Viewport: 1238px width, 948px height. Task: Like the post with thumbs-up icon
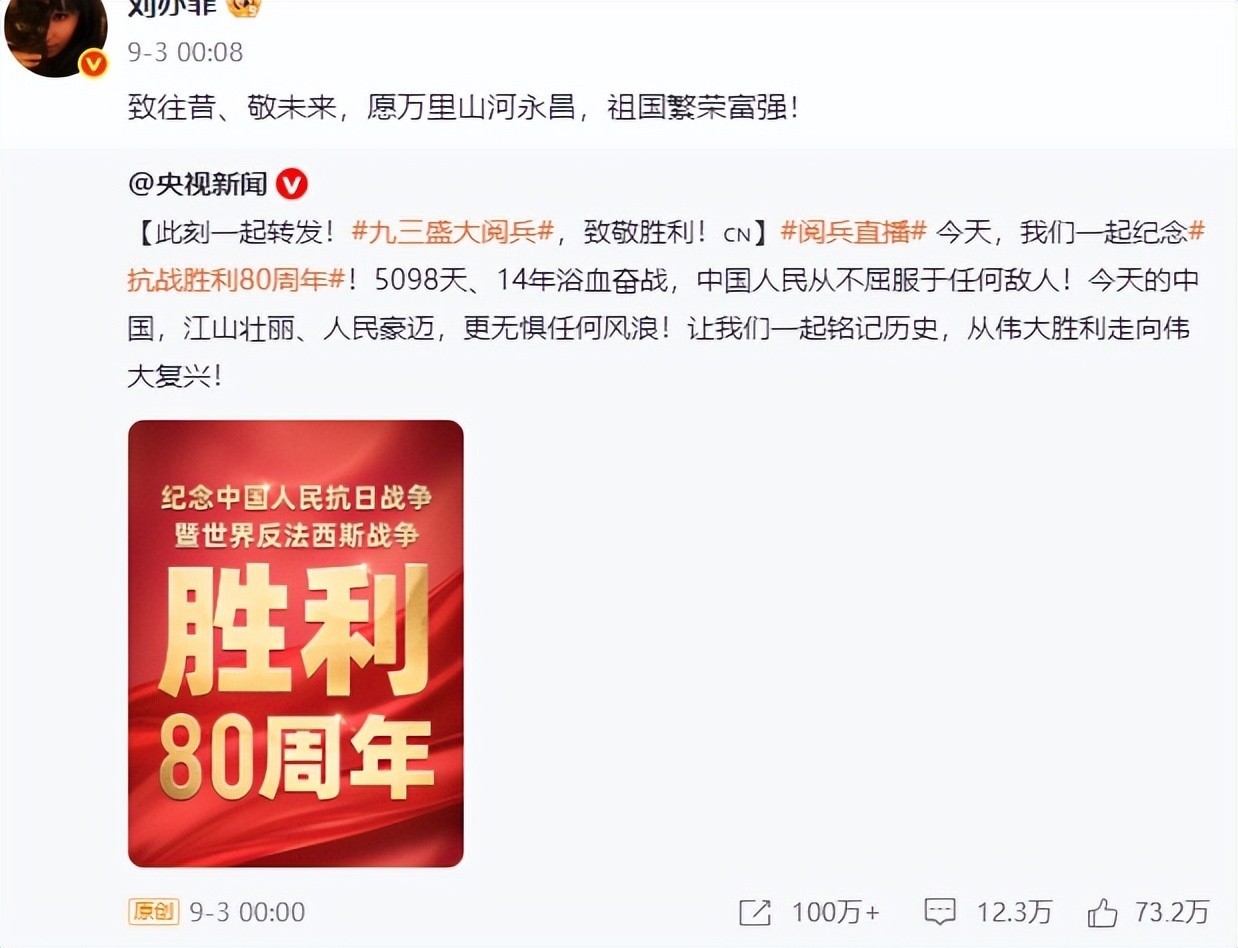coord(1102,911)
